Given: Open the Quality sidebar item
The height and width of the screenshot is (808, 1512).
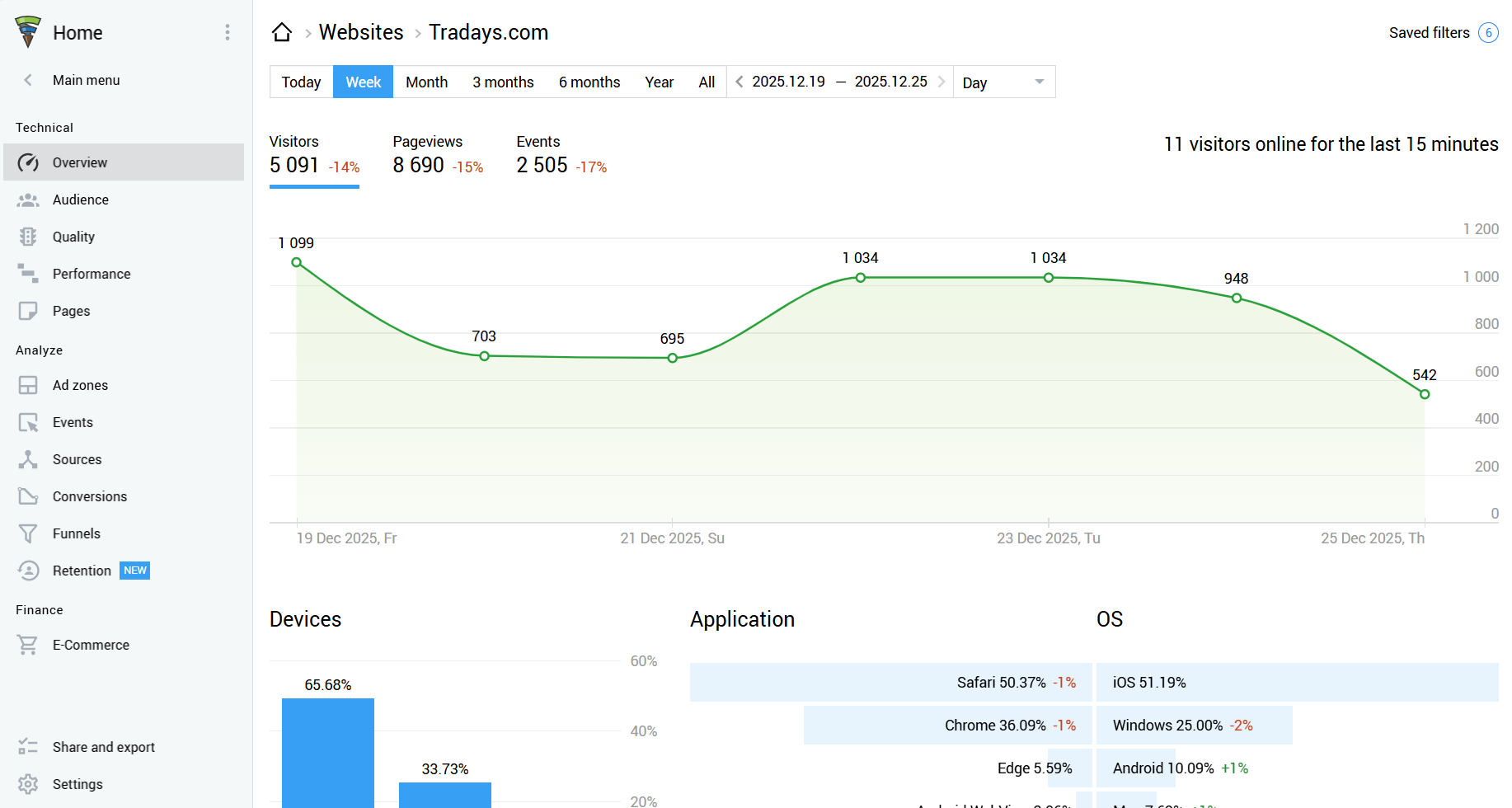Looking at the screenshot, I should (x=124, y=237).
